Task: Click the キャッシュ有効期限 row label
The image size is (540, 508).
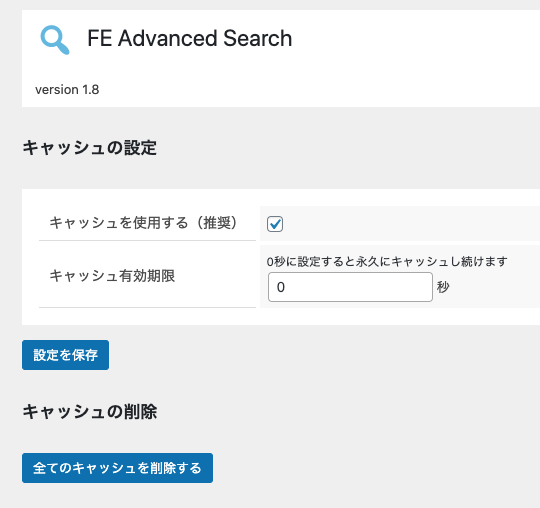Action: pyautogui.click(x=112, y=276)
